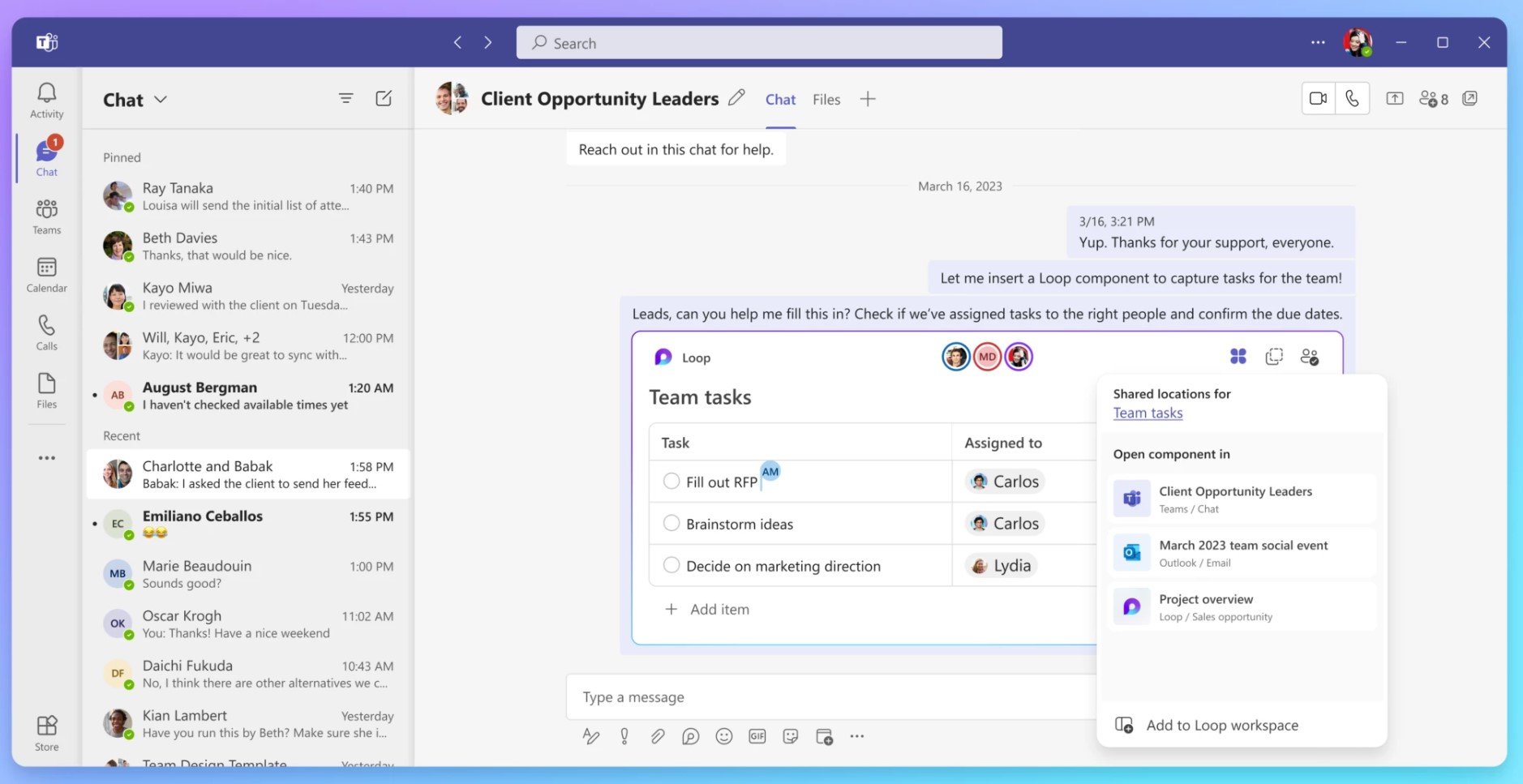Open the Team tasks link
Viewport: 1523px width, 784px height.
1148,413
